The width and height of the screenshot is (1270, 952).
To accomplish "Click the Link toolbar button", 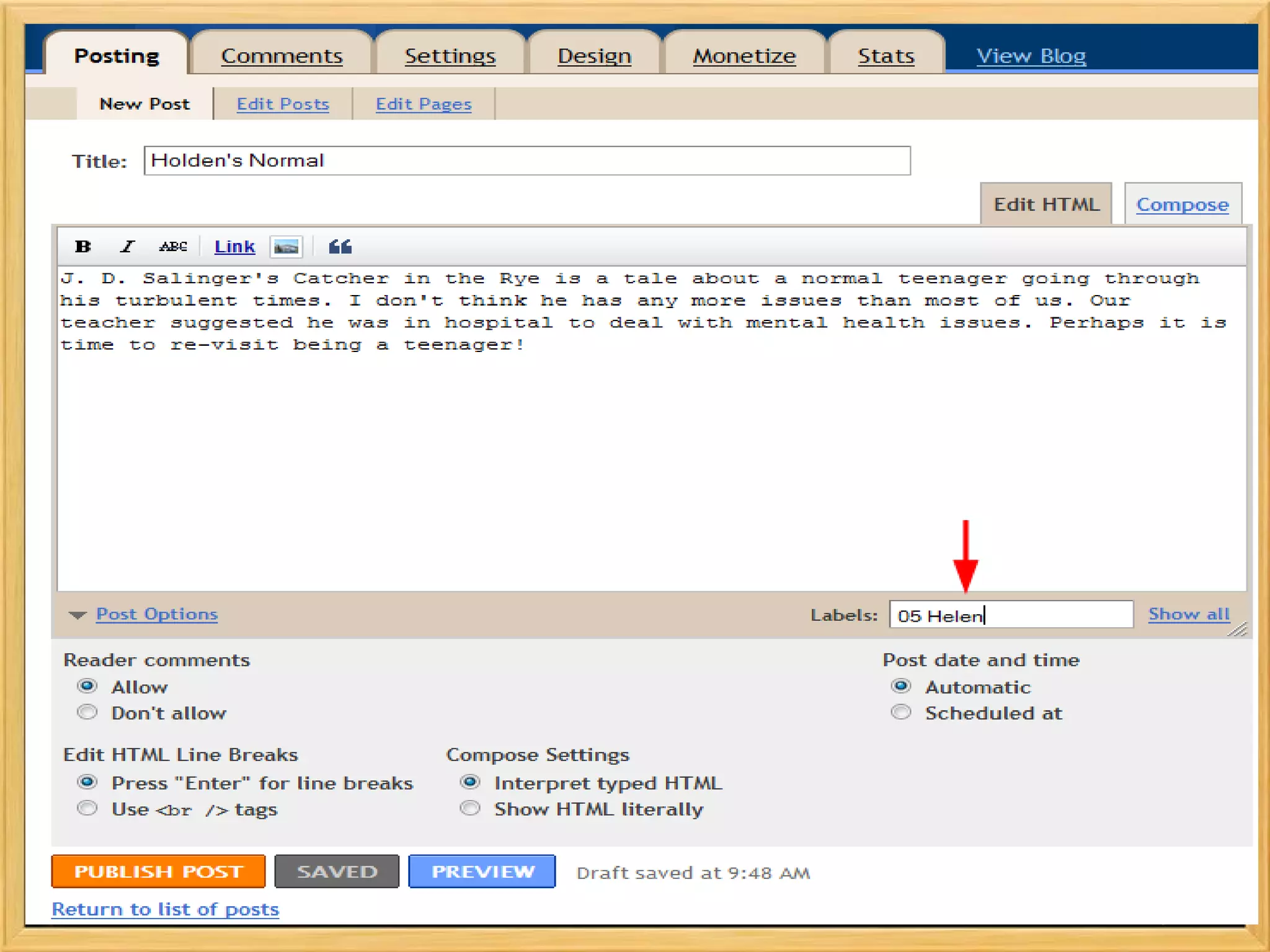I will pos(234,247).
